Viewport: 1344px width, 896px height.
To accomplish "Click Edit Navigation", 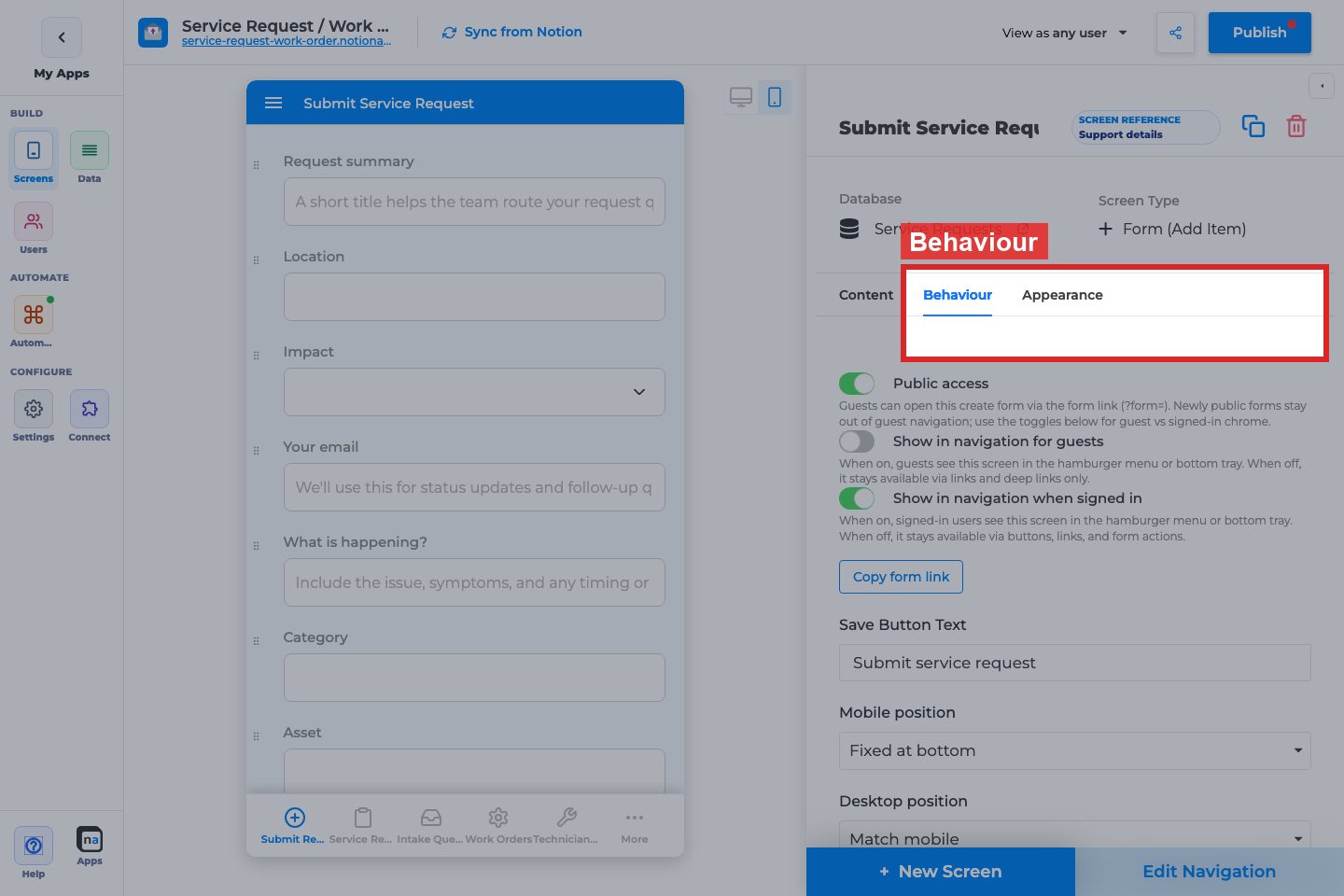I will tap(1210, 872).
